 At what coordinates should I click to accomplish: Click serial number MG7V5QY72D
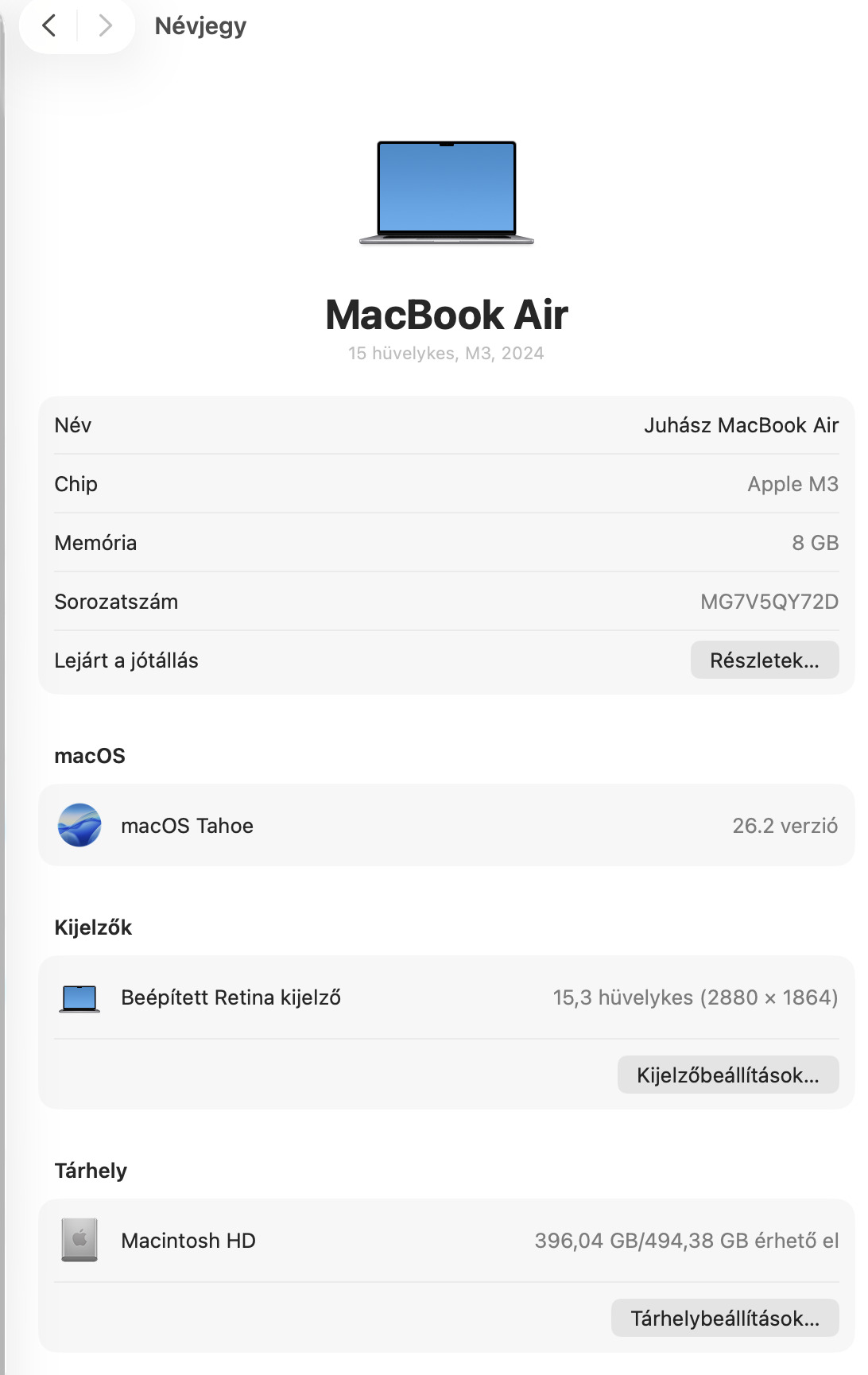coord(769,602)
